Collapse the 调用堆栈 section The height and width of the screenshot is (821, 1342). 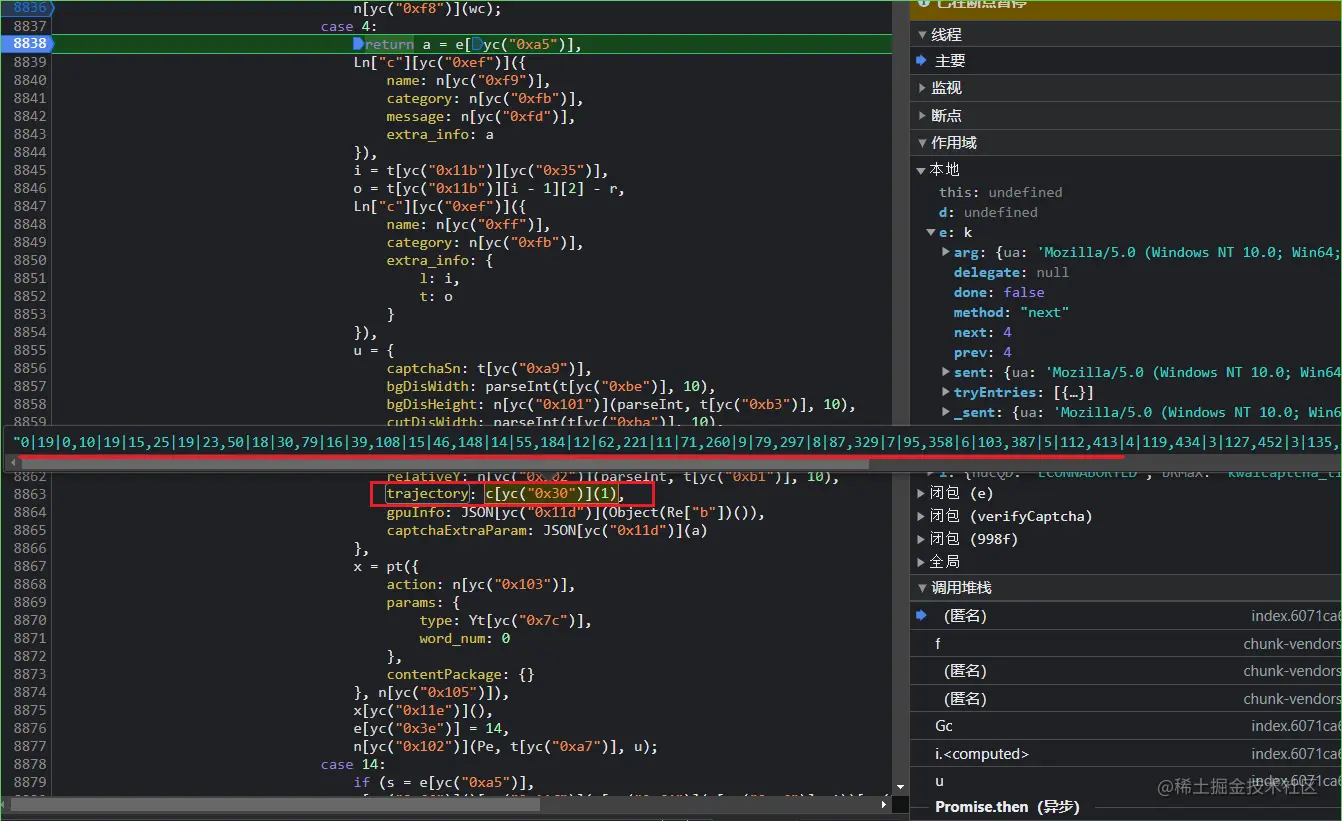click(921, 588)
